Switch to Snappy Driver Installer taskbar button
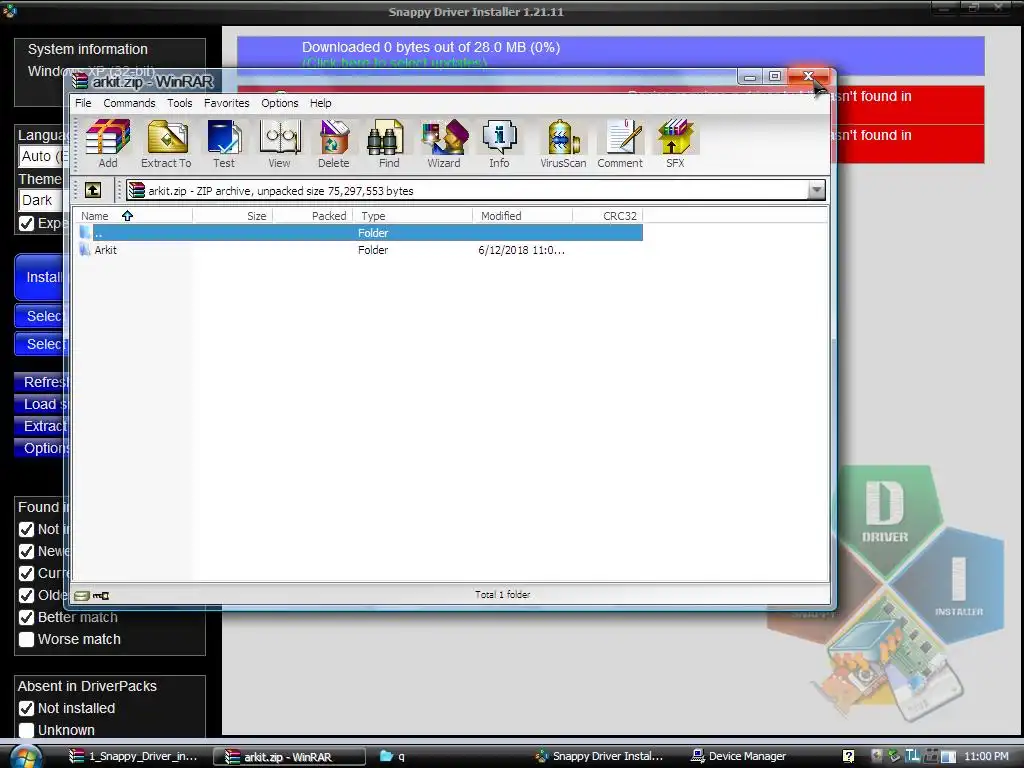This screenshot has height=768, width=1024. point(600,756)
